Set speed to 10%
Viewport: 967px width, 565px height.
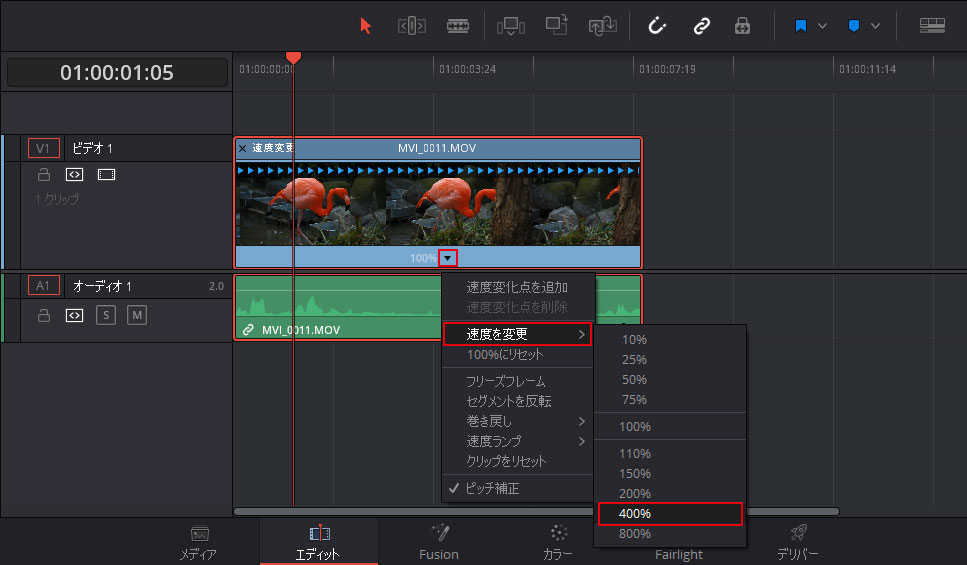(670, 340)
